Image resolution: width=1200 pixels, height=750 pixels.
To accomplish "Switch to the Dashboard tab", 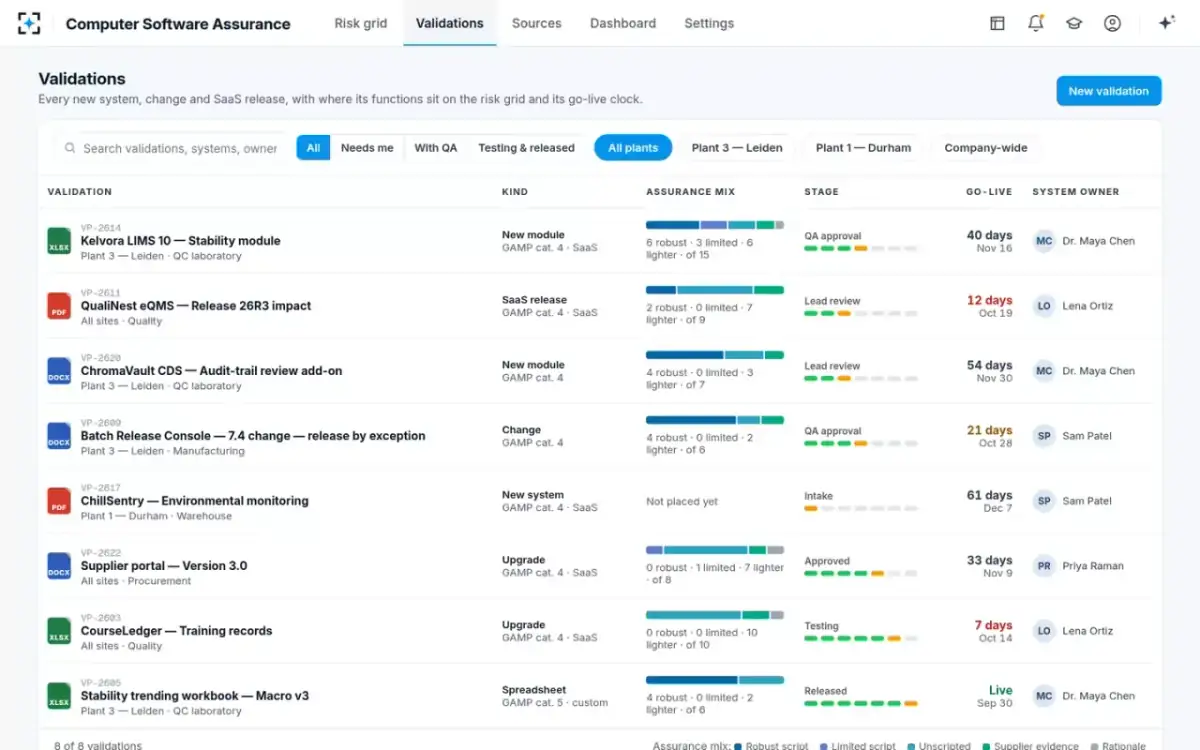I will coord(623,23).
